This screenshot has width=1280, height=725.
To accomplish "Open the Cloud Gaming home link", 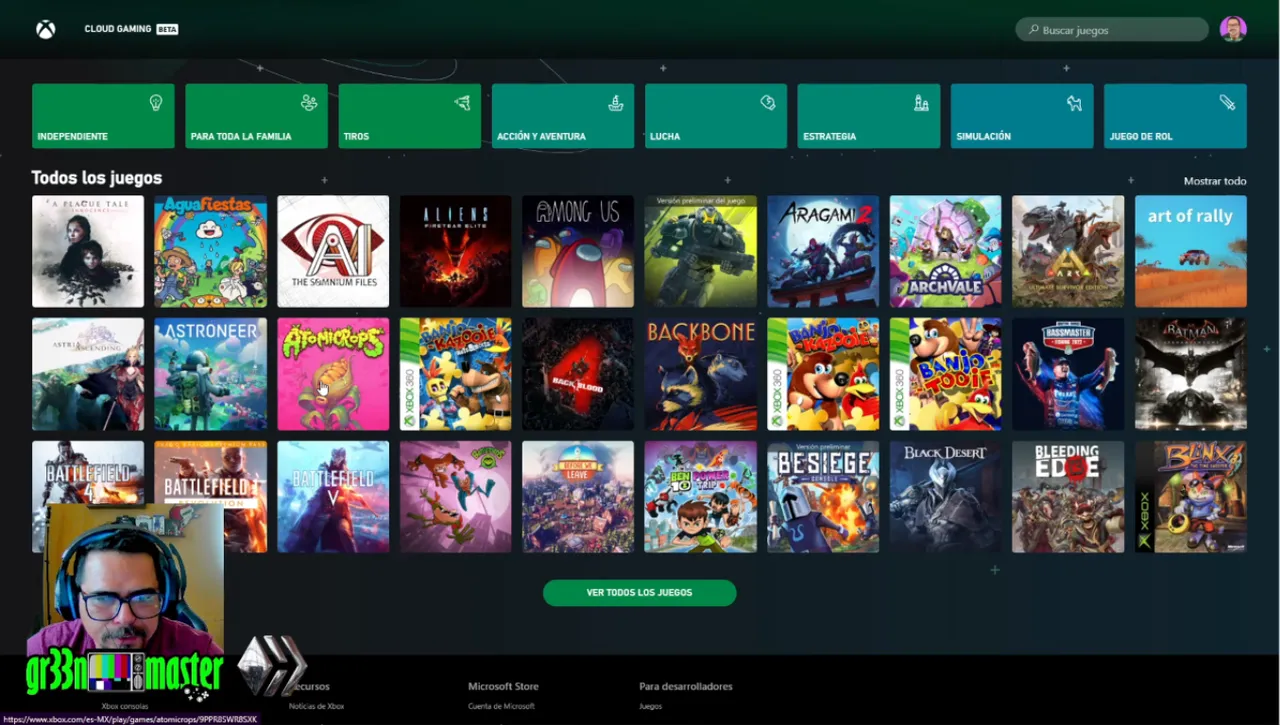I will coord(131,29).
